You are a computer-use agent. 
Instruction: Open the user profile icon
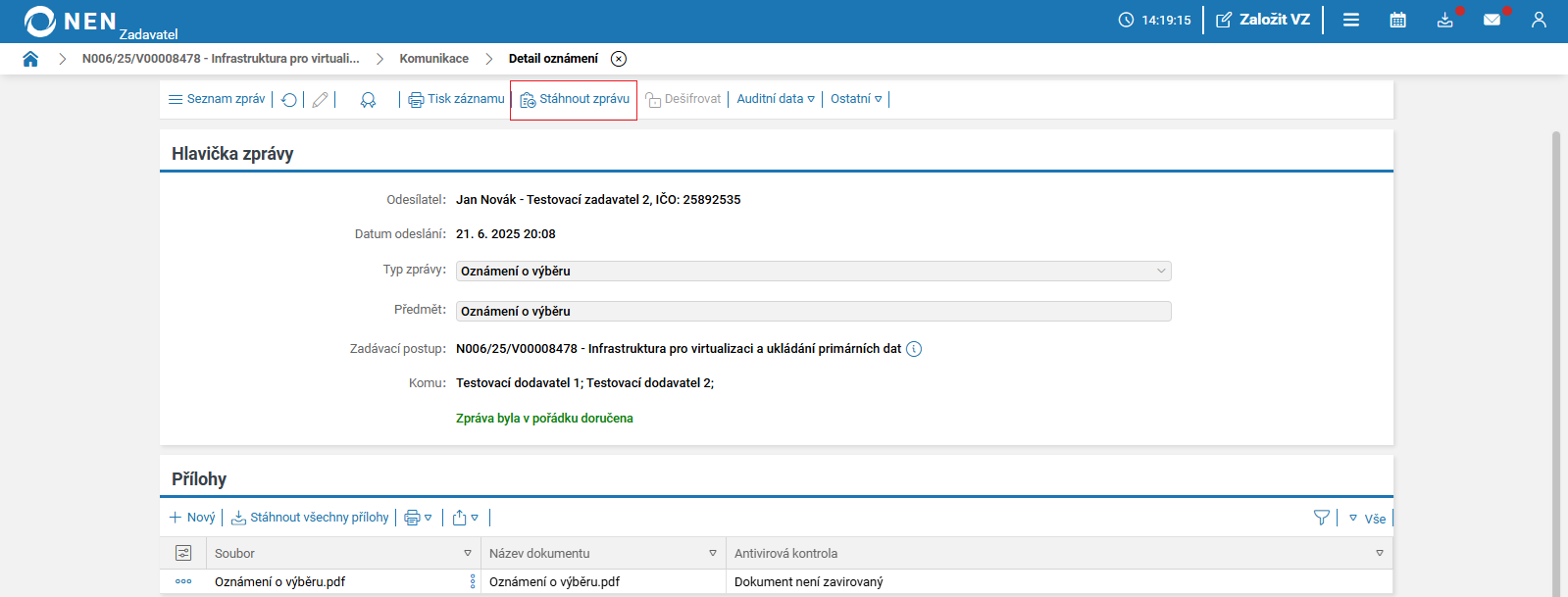click(x=1539, y=20)
